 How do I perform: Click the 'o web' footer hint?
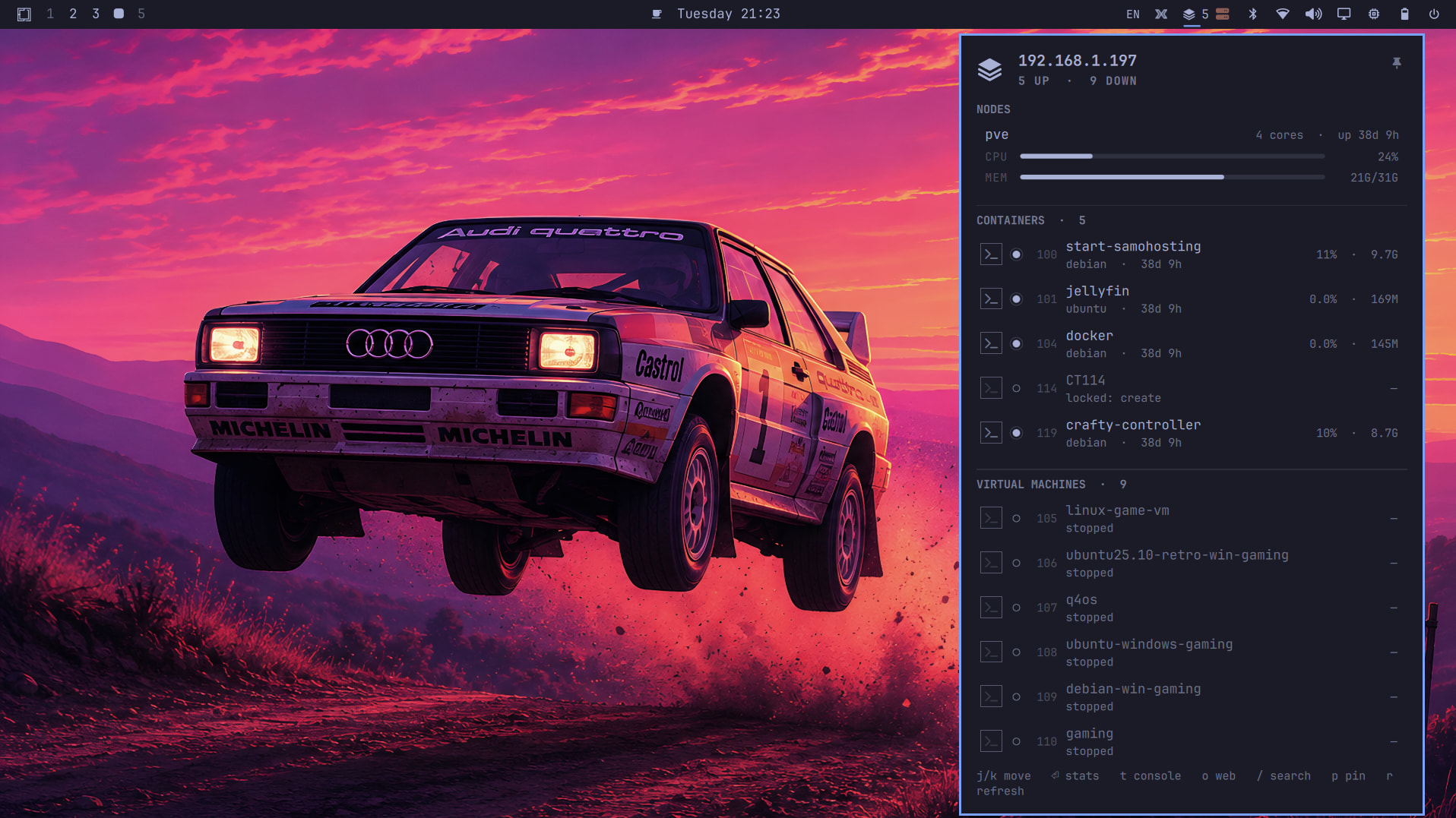point(1219,776)
